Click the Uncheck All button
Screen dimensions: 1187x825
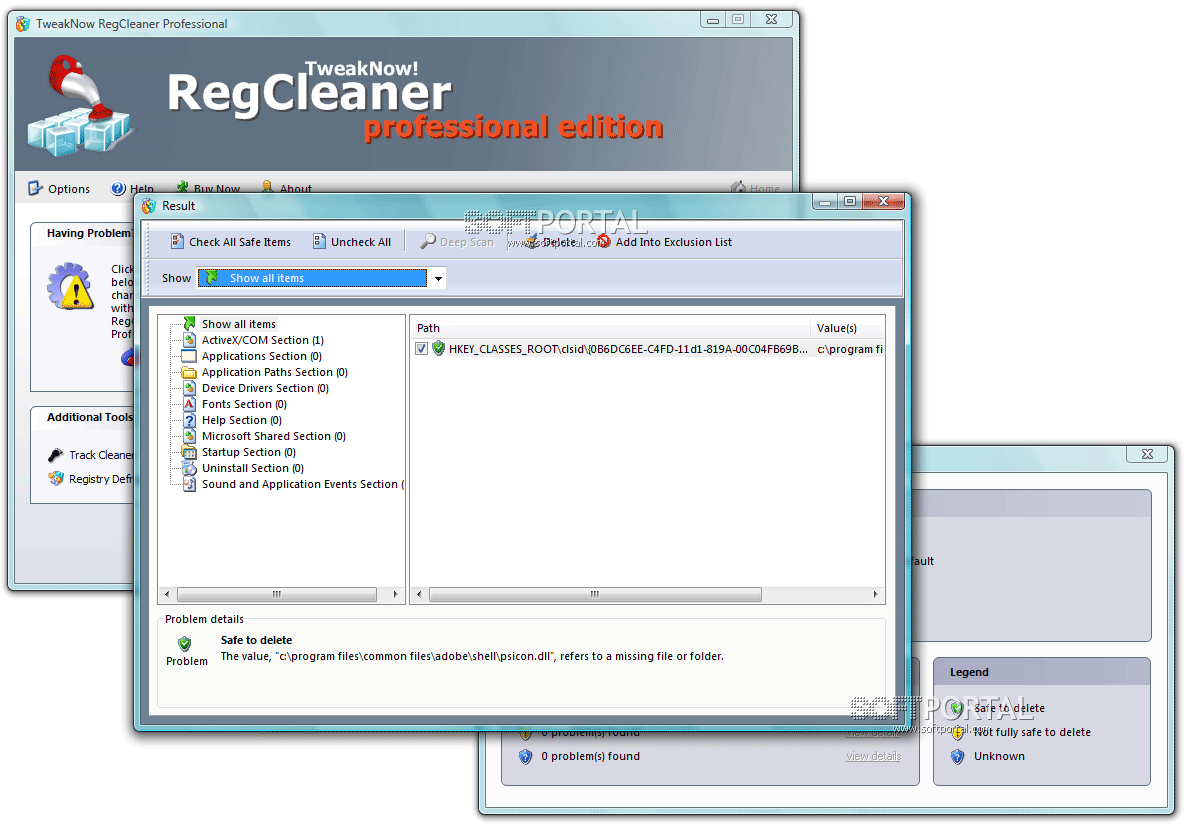(352, 241)
